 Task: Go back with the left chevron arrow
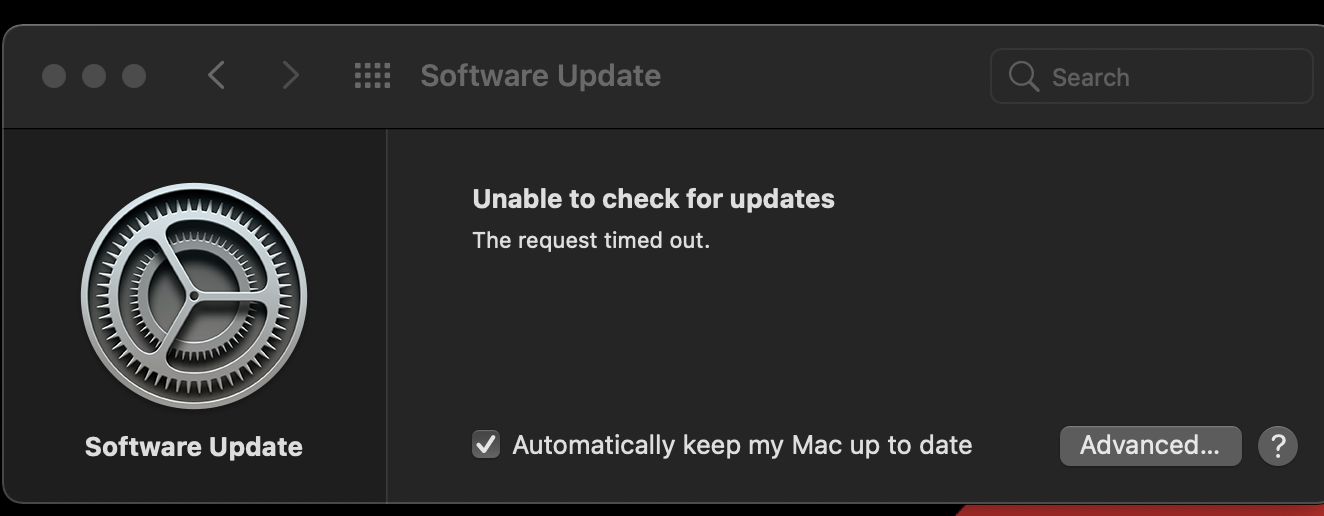coord(216,75)
